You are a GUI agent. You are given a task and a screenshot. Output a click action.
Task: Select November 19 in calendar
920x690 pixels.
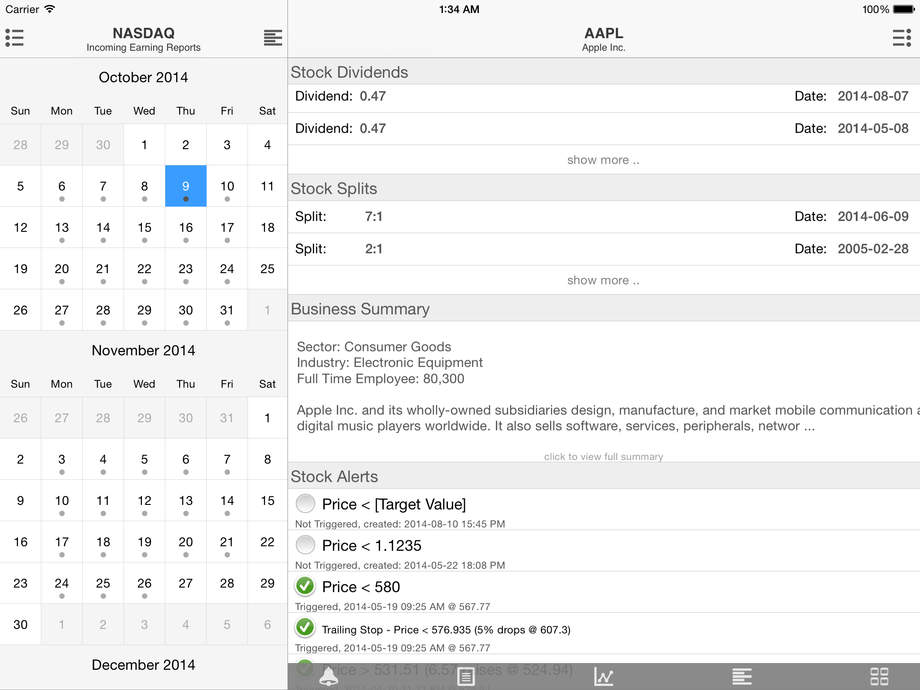144,542
